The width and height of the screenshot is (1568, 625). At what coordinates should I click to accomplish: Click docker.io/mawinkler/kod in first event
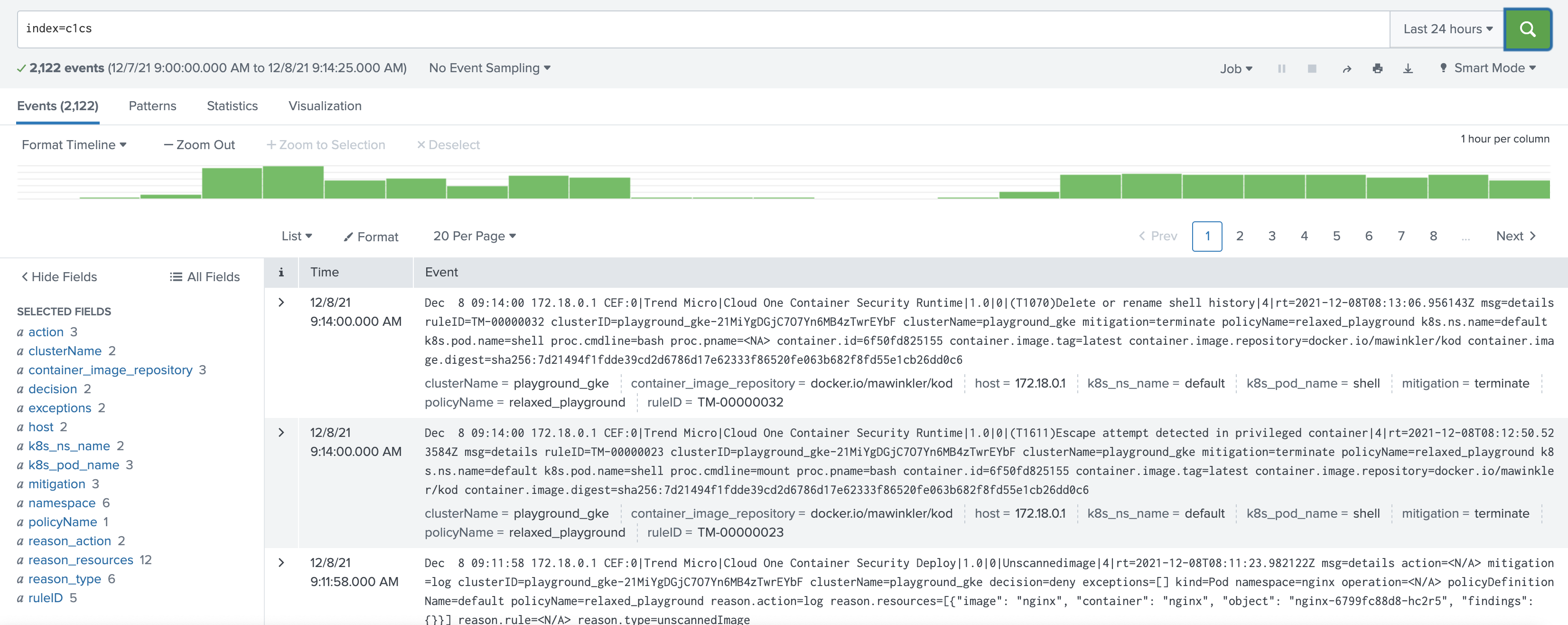coord(881,383)
